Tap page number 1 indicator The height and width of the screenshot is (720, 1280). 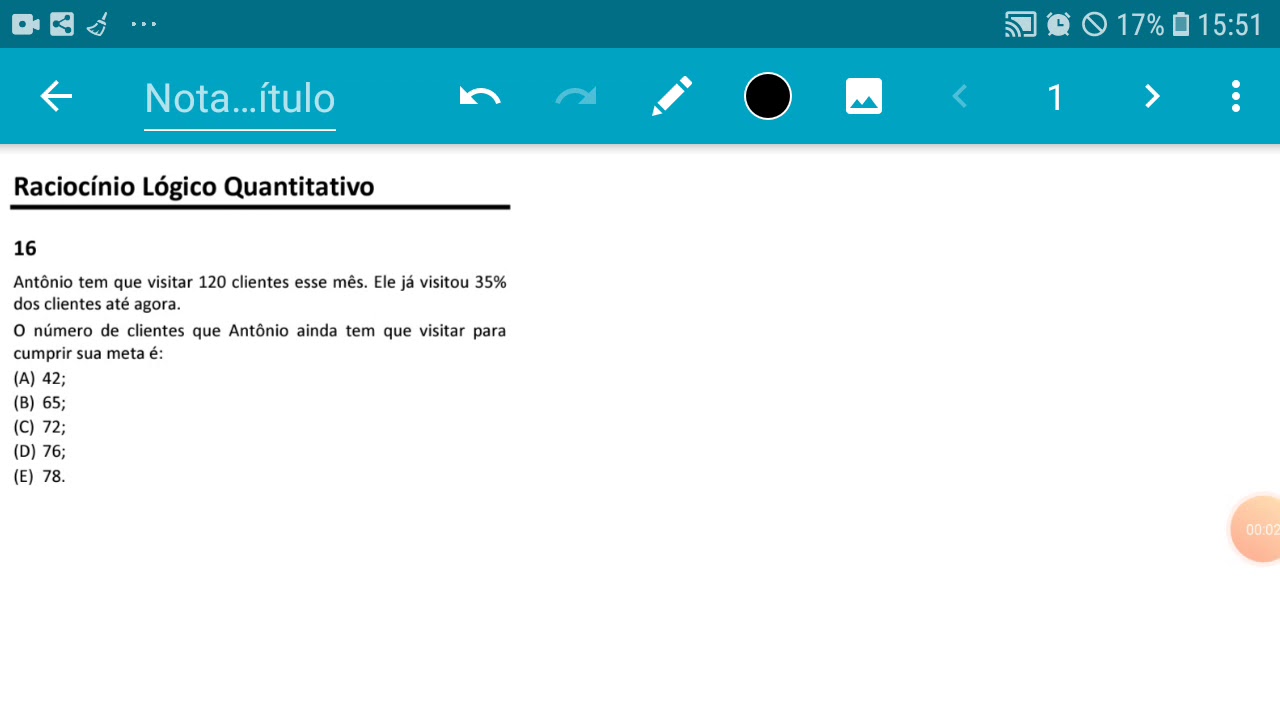[1055, 98]
